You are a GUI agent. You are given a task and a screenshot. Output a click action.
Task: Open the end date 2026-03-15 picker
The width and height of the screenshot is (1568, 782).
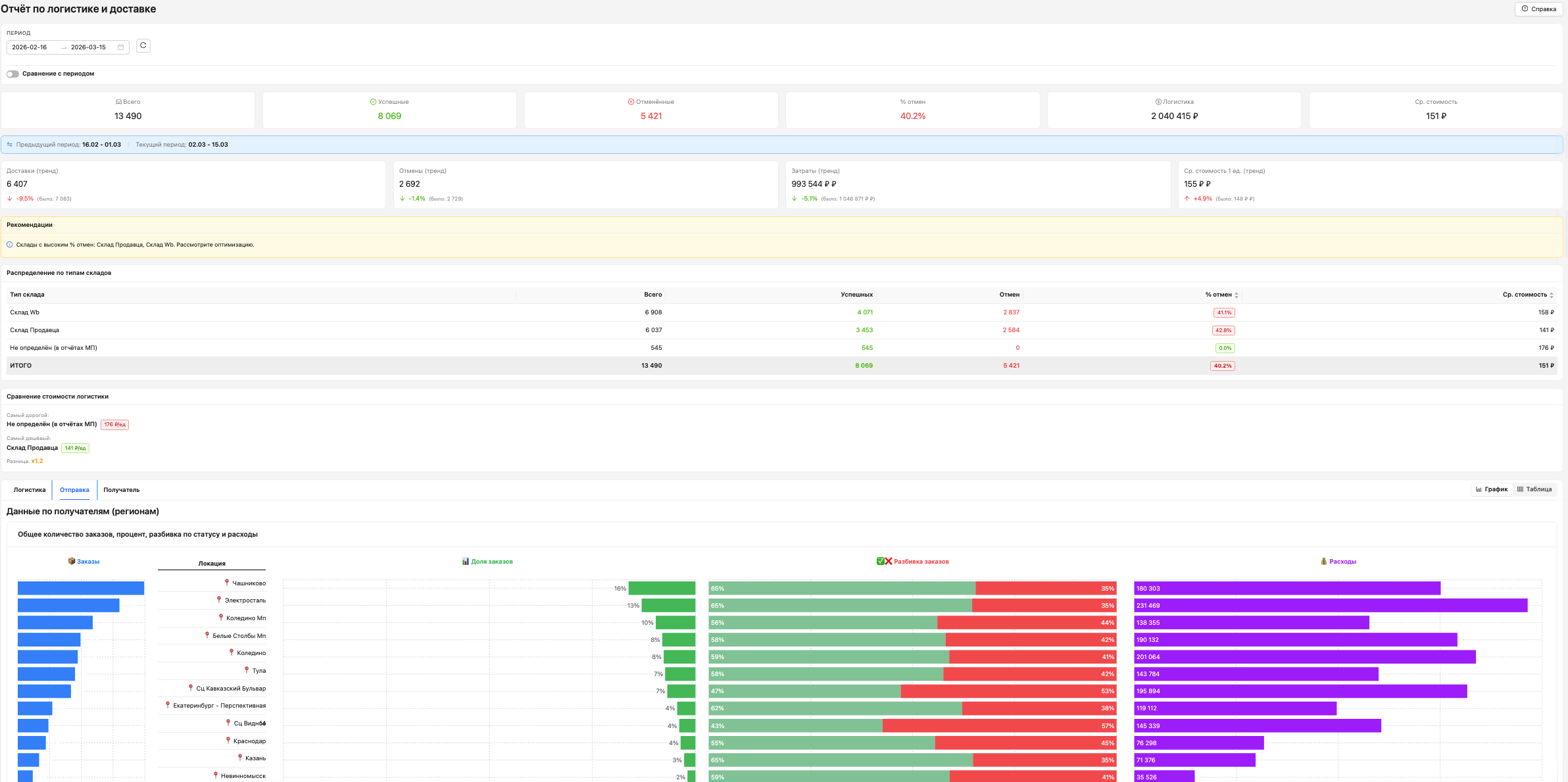tap(88, 47)
